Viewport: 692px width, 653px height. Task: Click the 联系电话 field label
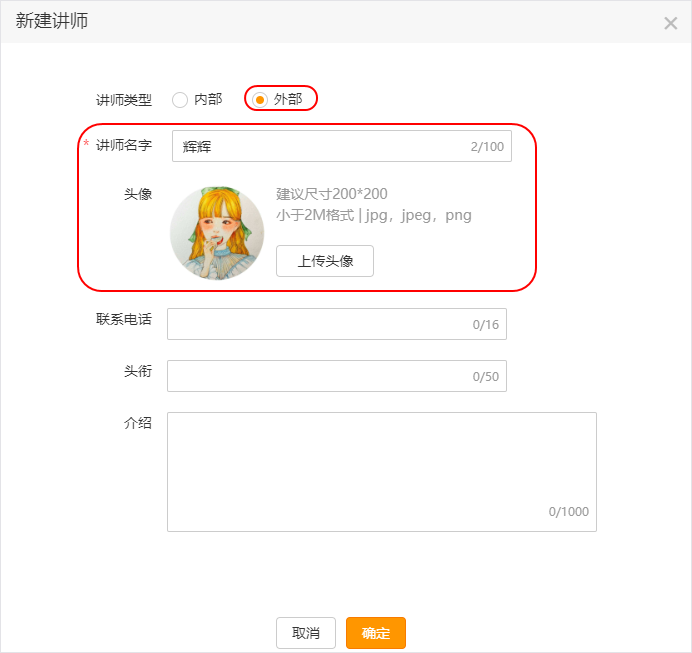124,319
